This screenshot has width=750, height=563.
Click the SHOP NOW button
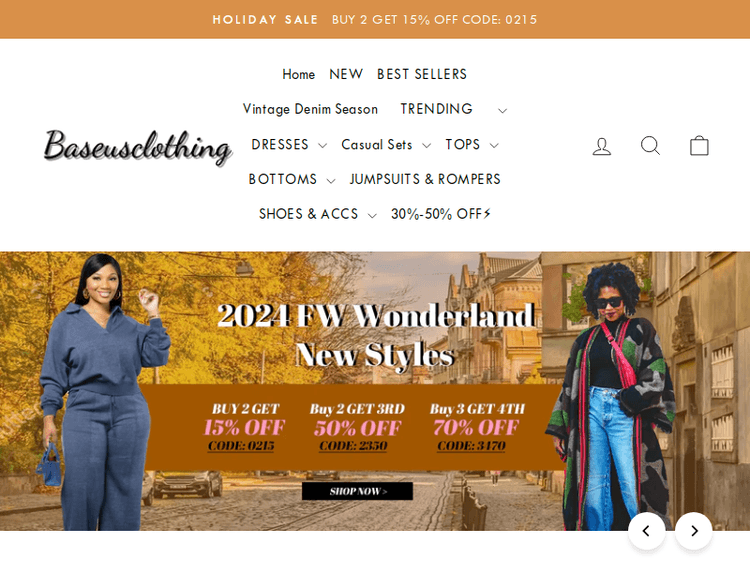(x=357, y=491)
